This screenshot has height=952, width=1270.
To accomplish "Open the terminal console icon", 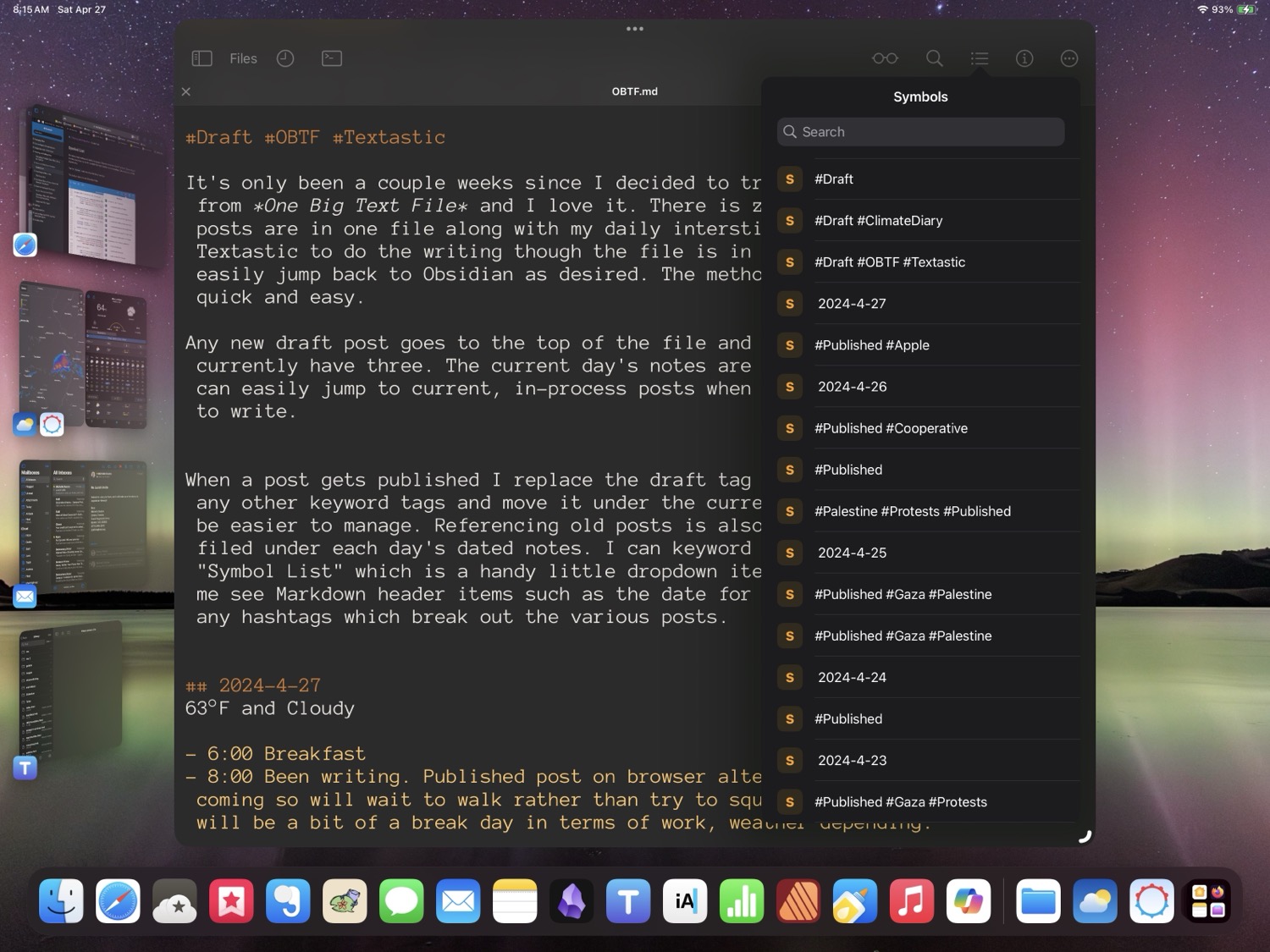I will [x=331, y=58].
